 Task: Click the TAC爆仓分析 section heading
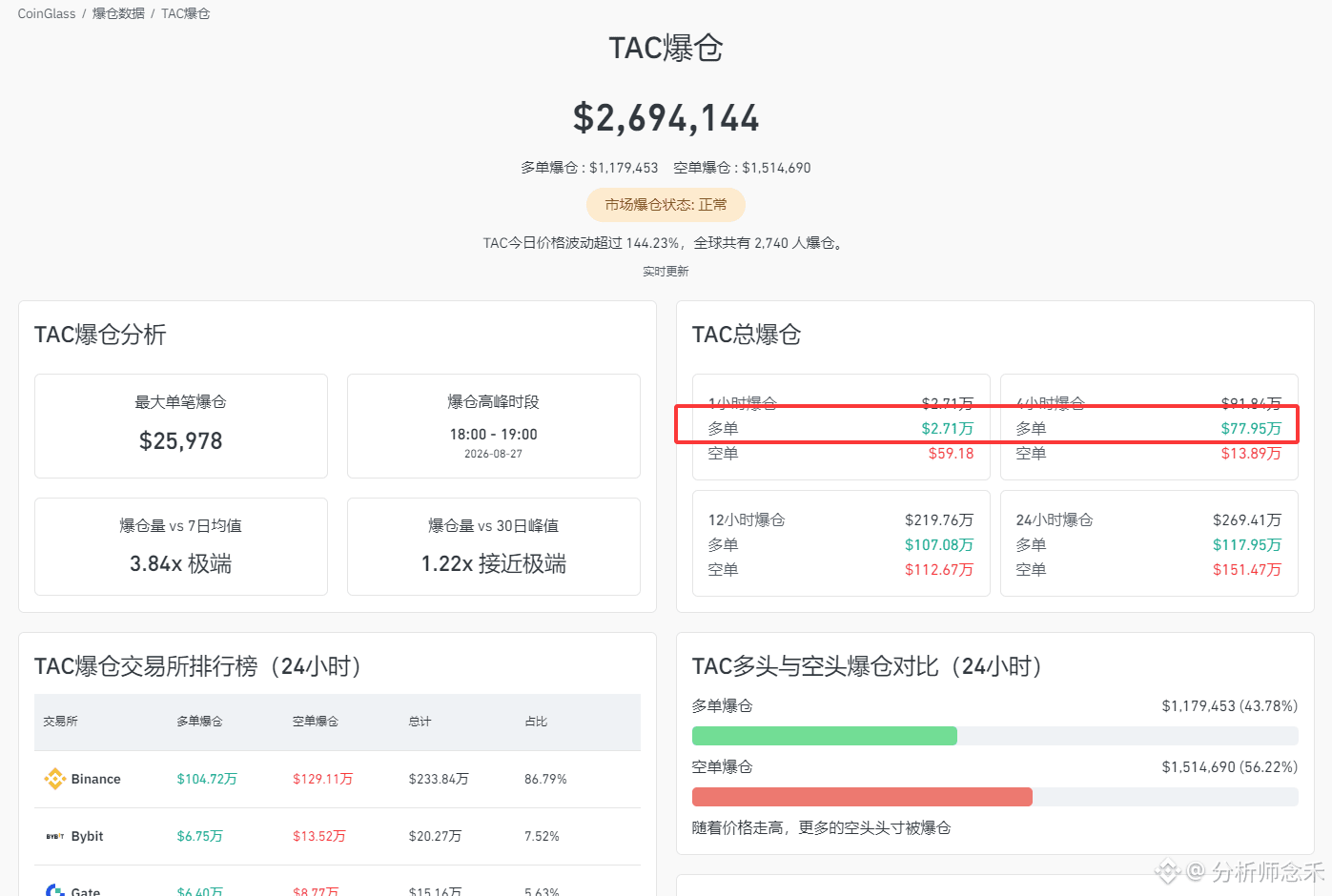pyautogui.click(x=100, y=335)
